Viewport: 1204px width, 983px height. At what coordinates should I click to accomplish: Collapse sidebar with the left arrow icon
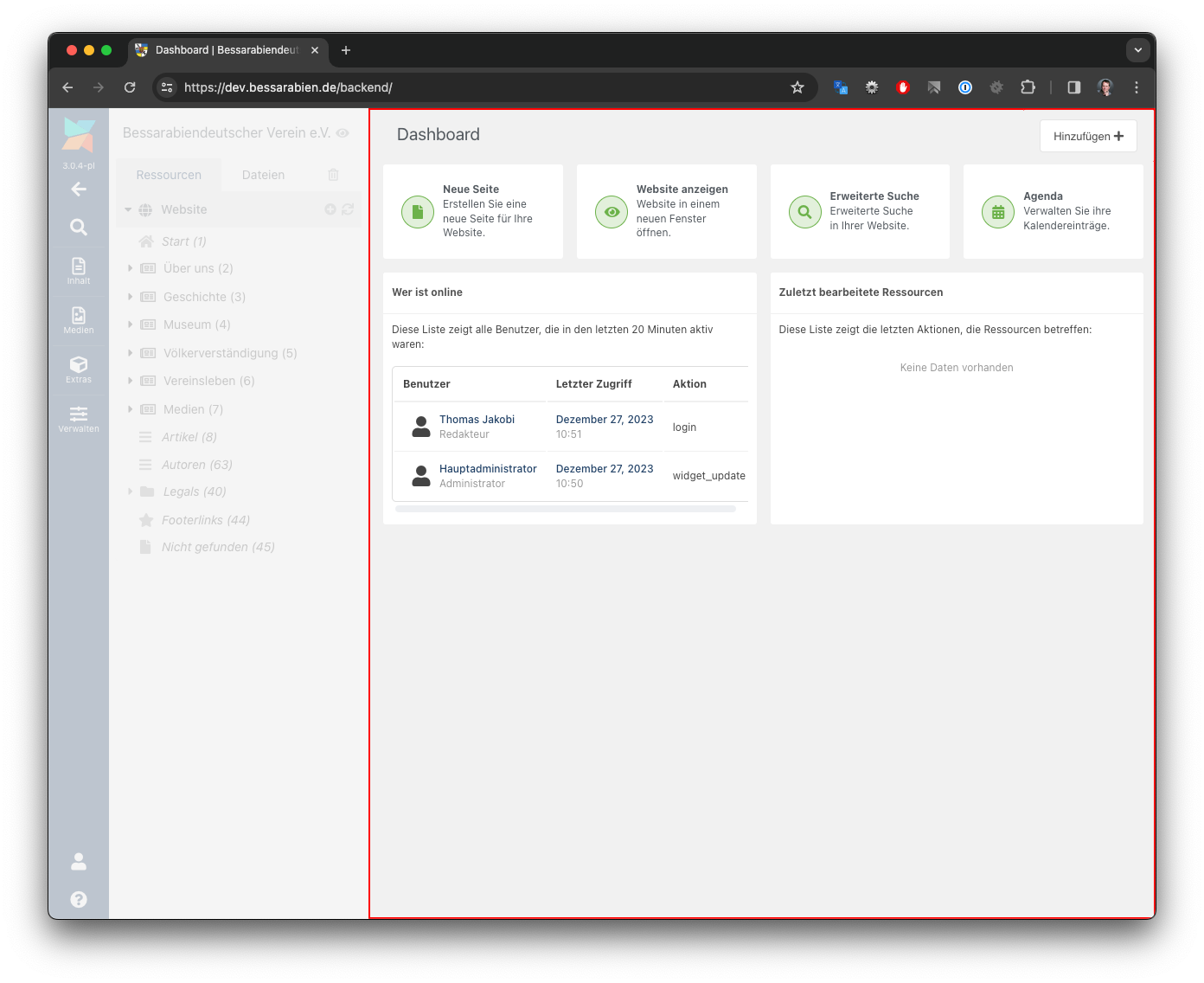79,189
